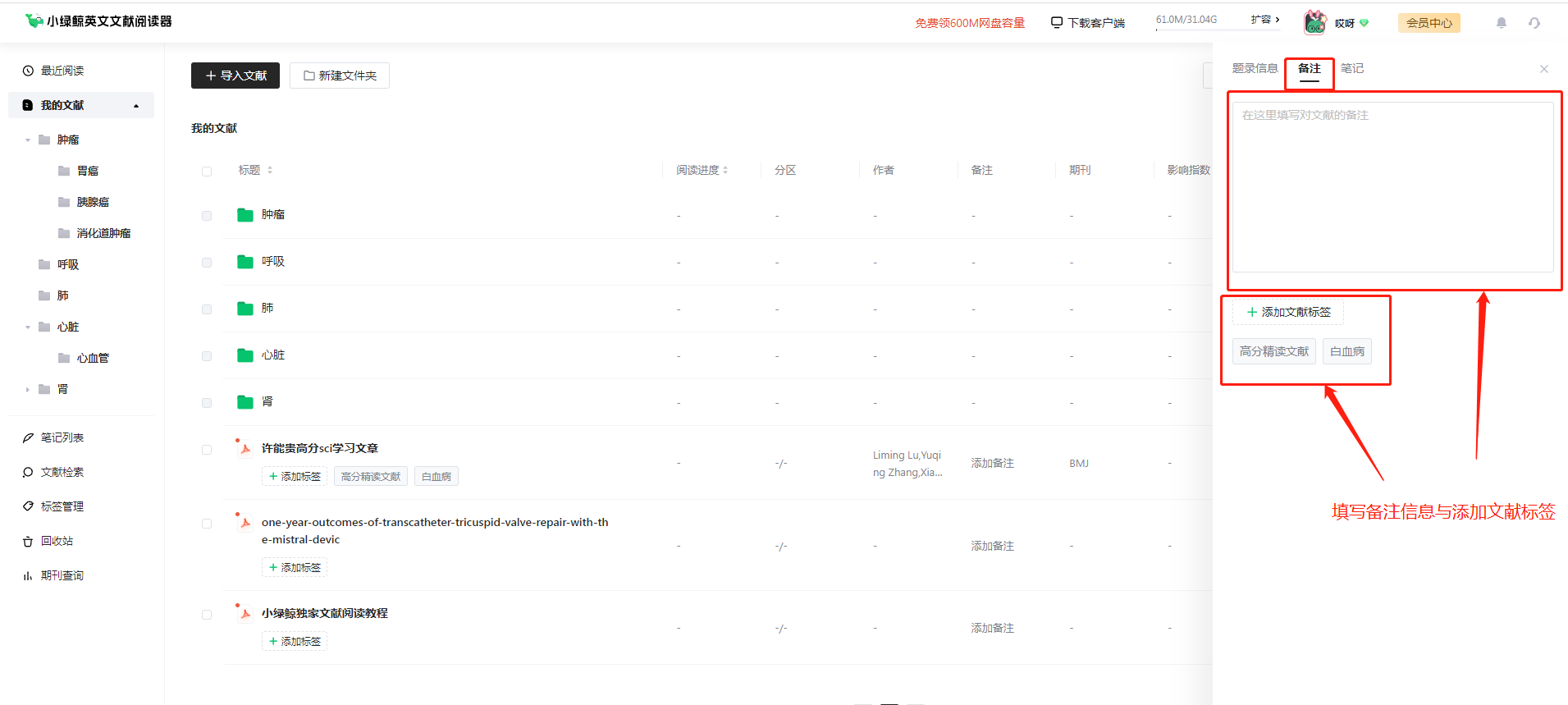This screenshot has width=1568, height=705.
Task: Click the 白血病 tag in right panel
Action: pos(1347,351)
